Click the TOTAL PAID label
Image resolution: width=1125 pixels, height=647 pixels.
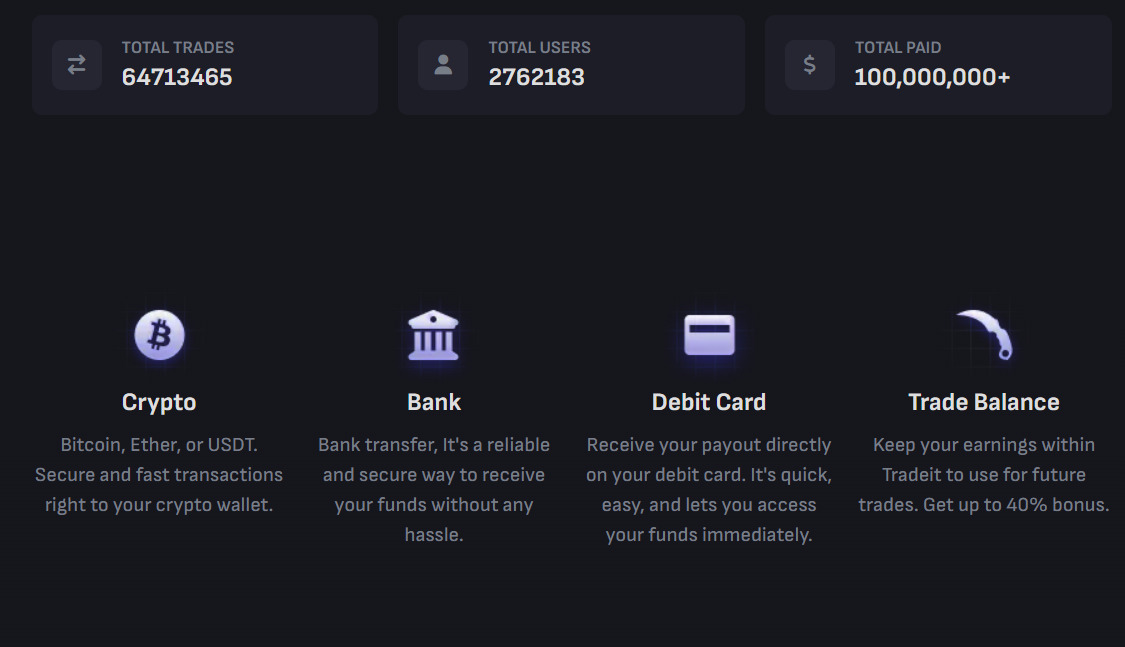coord(898,47)
